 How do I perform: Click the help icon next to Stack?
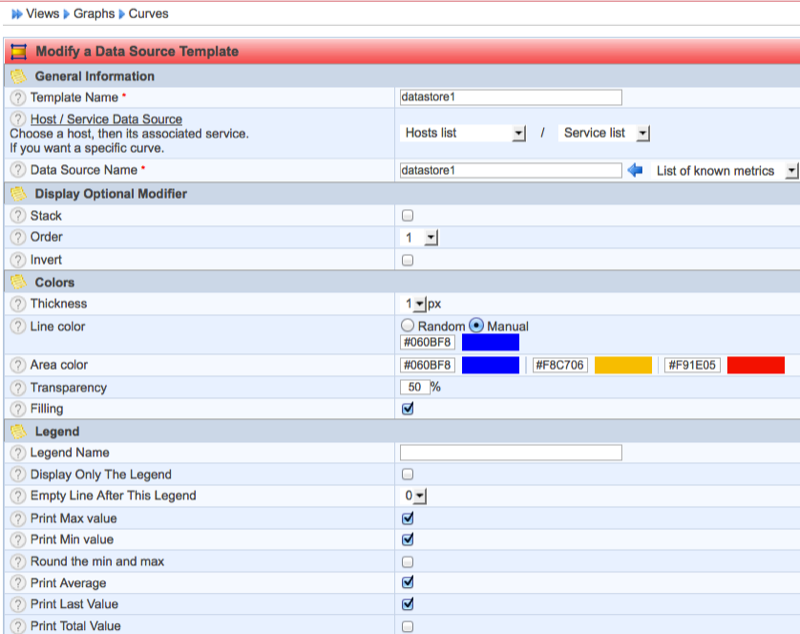(x=18, y=216)
